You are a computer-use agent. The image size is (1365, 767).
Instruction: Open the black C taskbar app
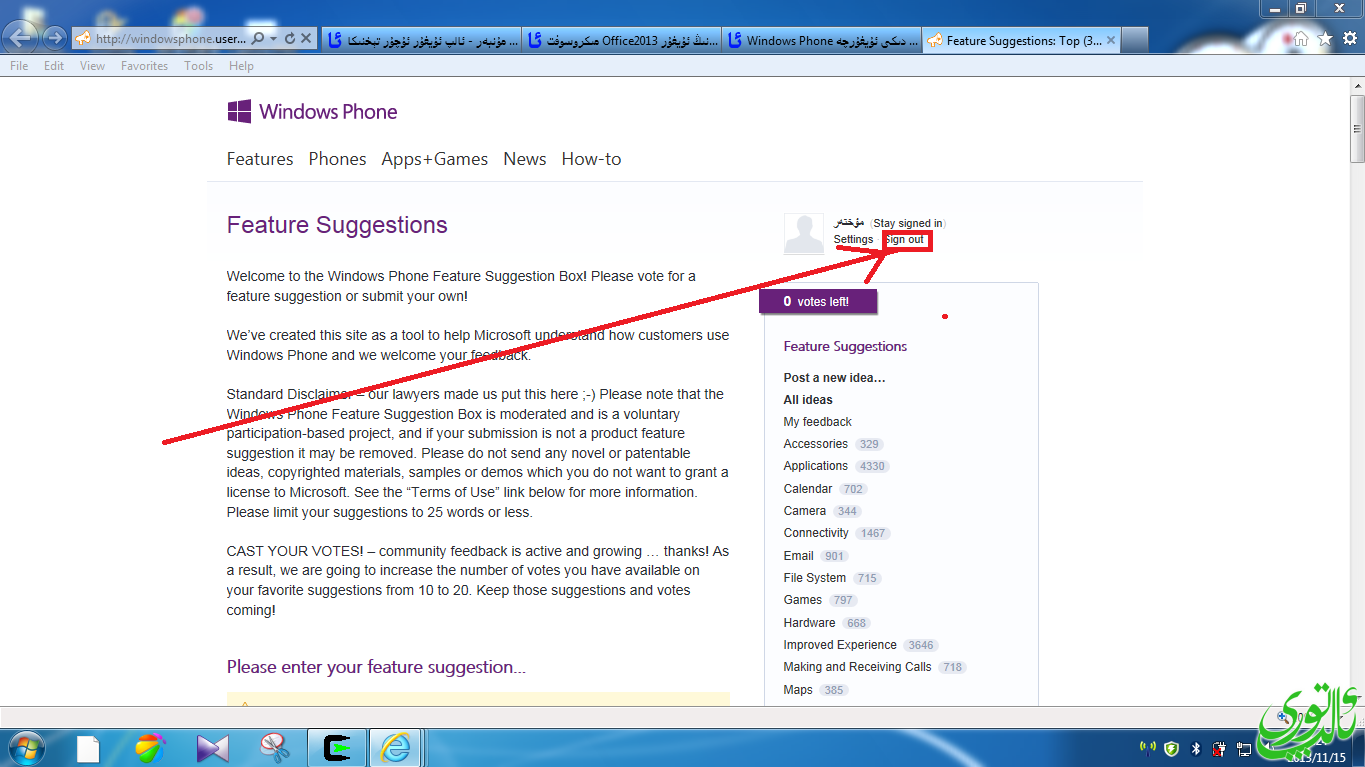tap(336, 748)
